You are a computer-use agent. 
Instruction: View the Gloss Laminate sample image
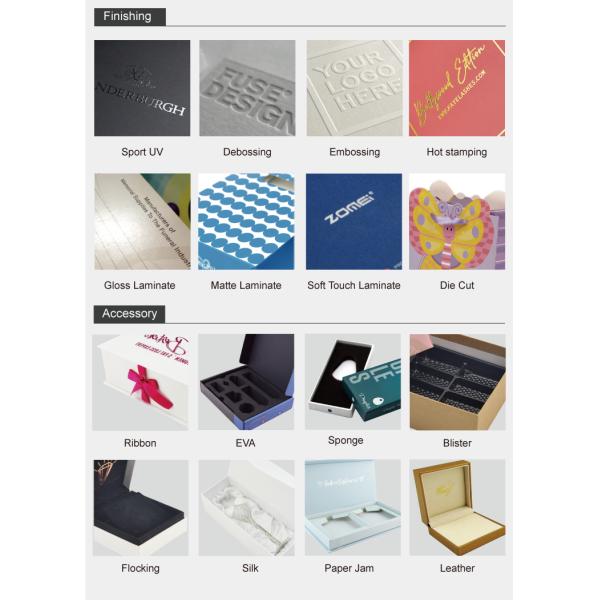tap(142, 222)
